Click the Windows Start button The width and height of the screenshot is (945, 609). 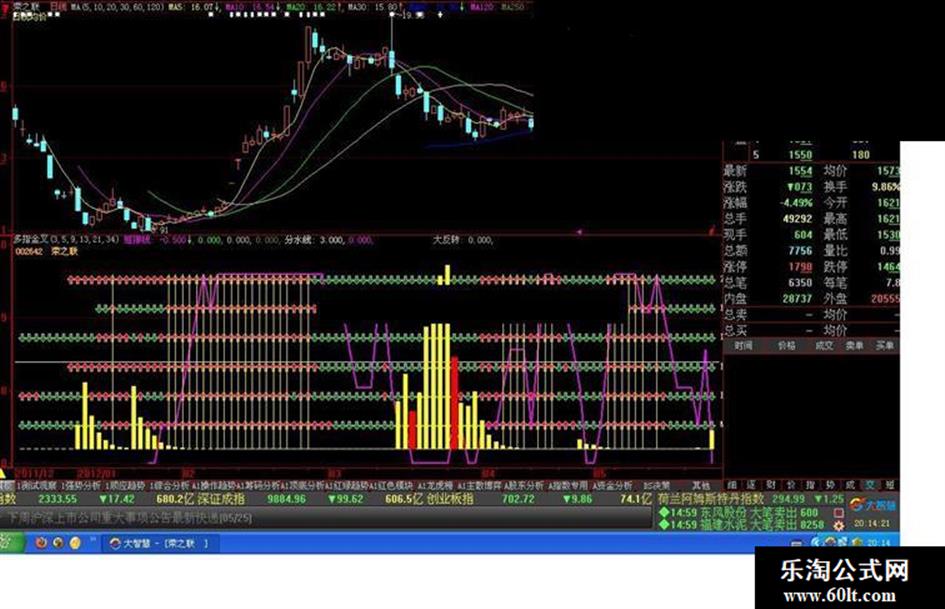click(12, 543)
